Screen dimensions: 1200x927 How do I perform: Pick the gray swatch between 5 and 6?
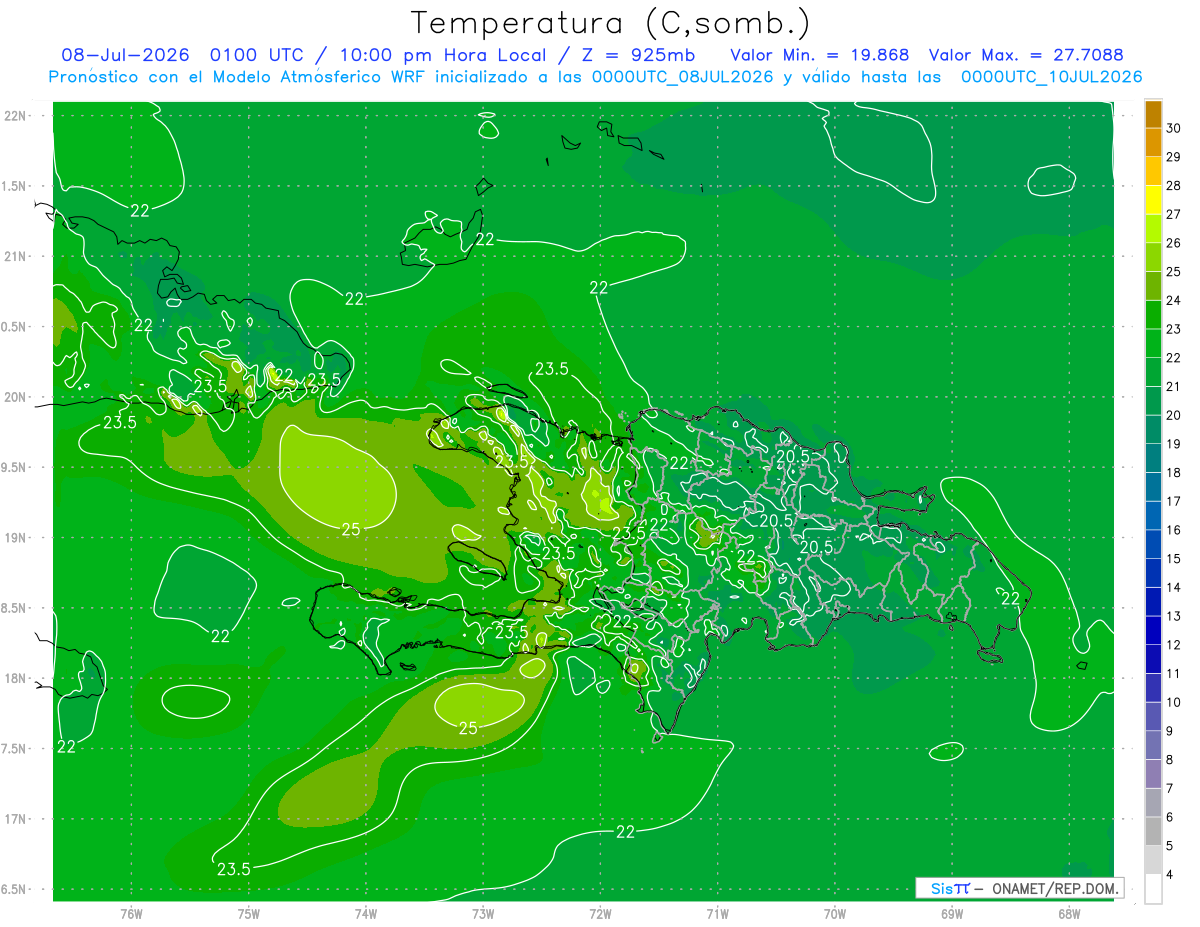pyautogui.click(x=1153, y=832)
